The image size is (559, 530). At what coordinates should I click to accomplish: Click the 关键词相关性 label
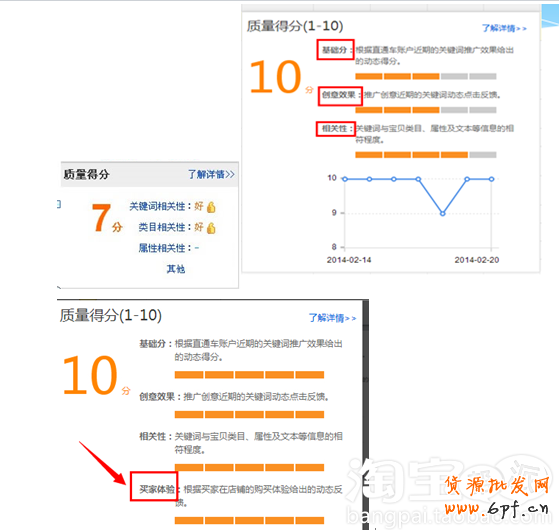coord(157,206)
